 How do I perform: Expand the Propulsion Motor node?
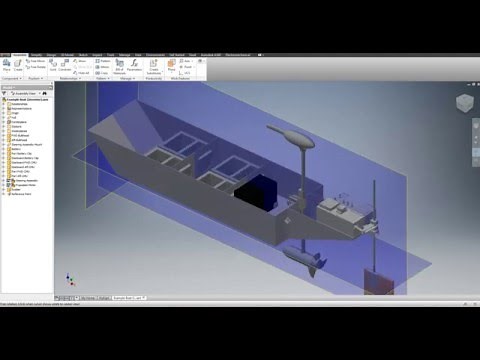click(4, 185)
